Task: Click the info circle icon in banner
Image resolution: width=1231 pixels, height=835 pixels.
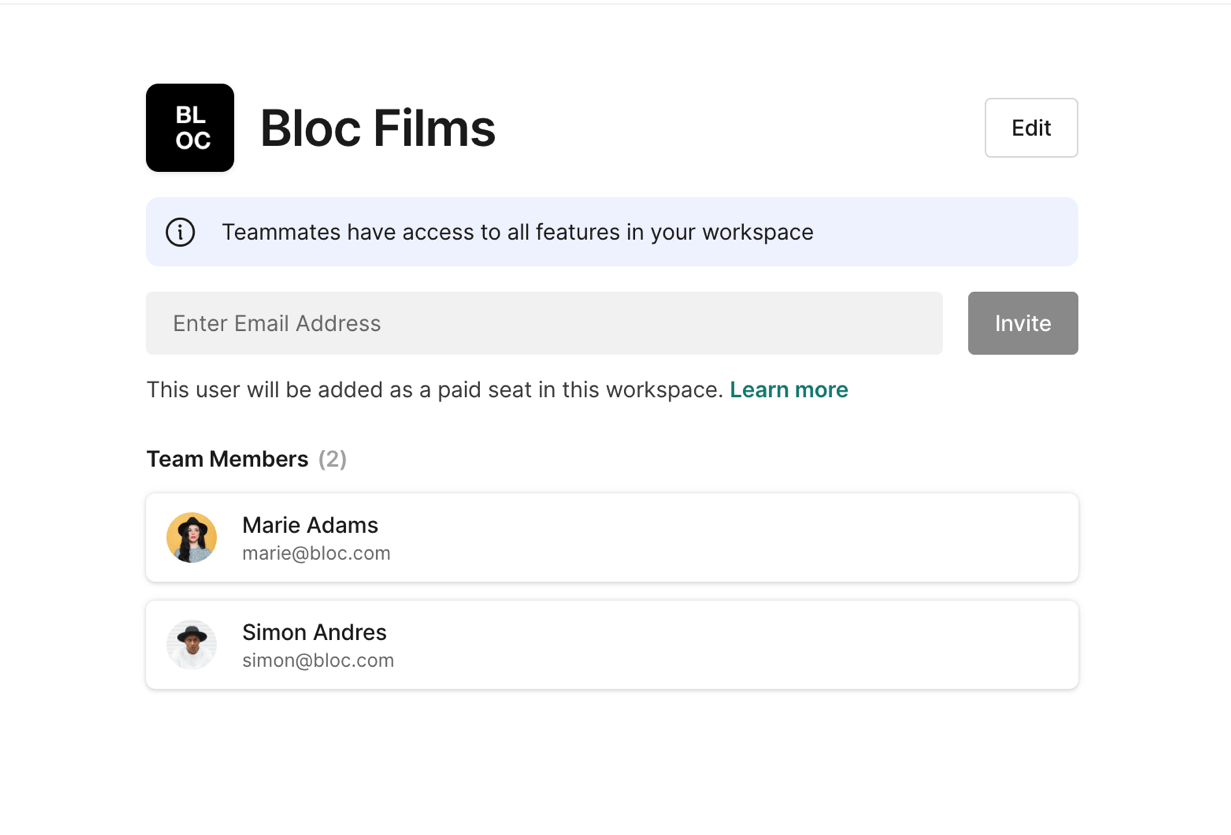Action: 180,232
